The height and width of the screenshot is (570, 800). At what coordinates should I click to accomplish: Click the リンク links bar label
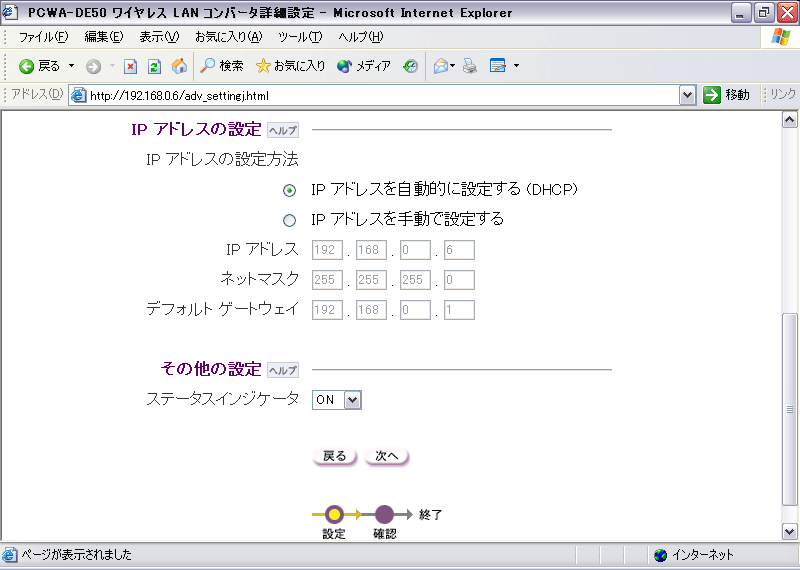(783, 94)
